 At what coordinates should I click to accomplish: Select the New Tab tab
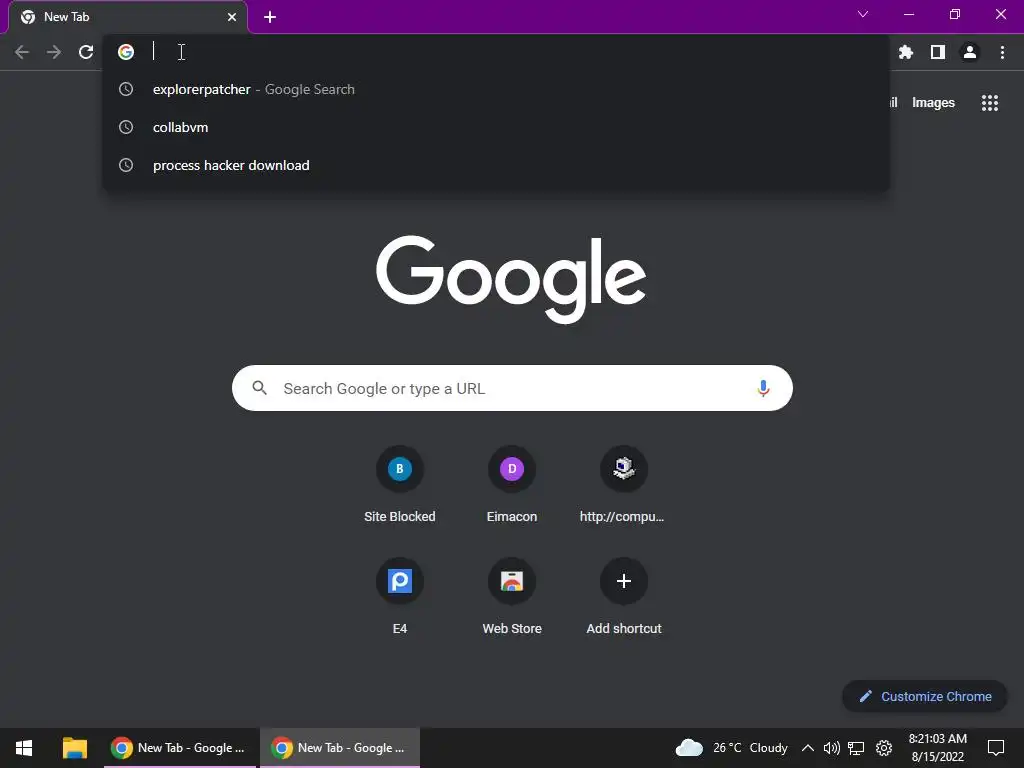(127, 17)
